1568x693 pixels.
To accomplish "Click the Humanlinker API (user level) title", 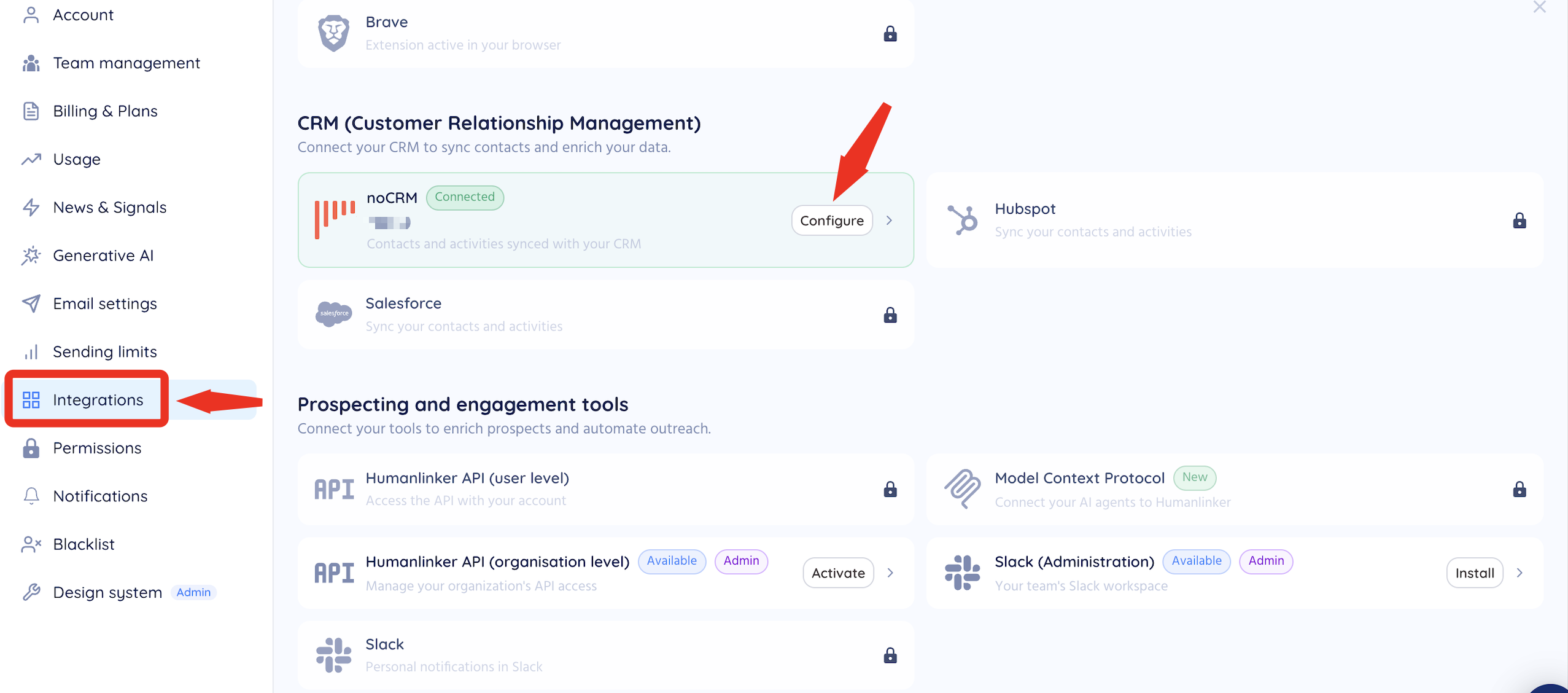I will pos(467,478).
